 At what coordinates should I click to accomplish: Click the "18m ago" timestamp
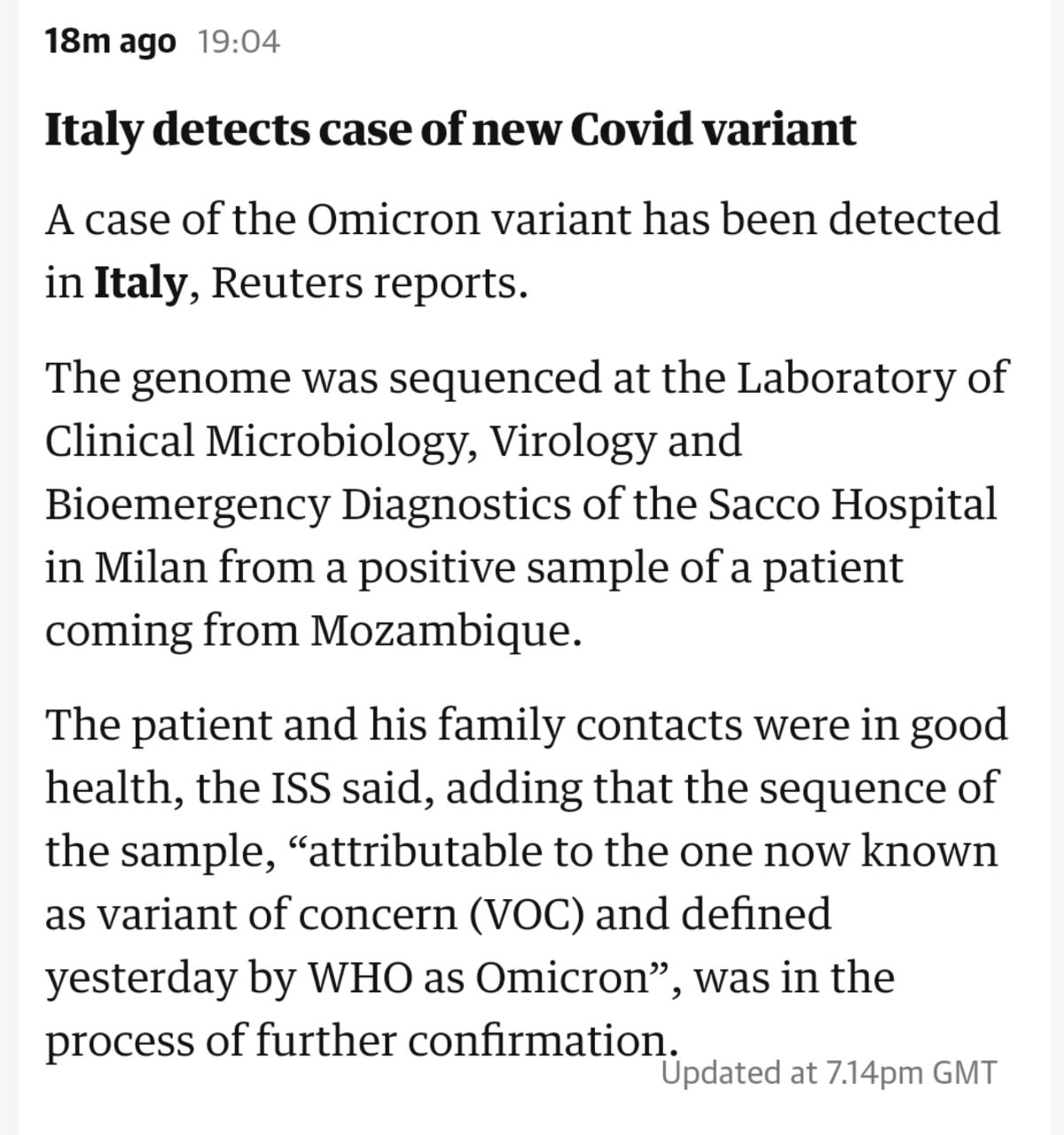111,42
